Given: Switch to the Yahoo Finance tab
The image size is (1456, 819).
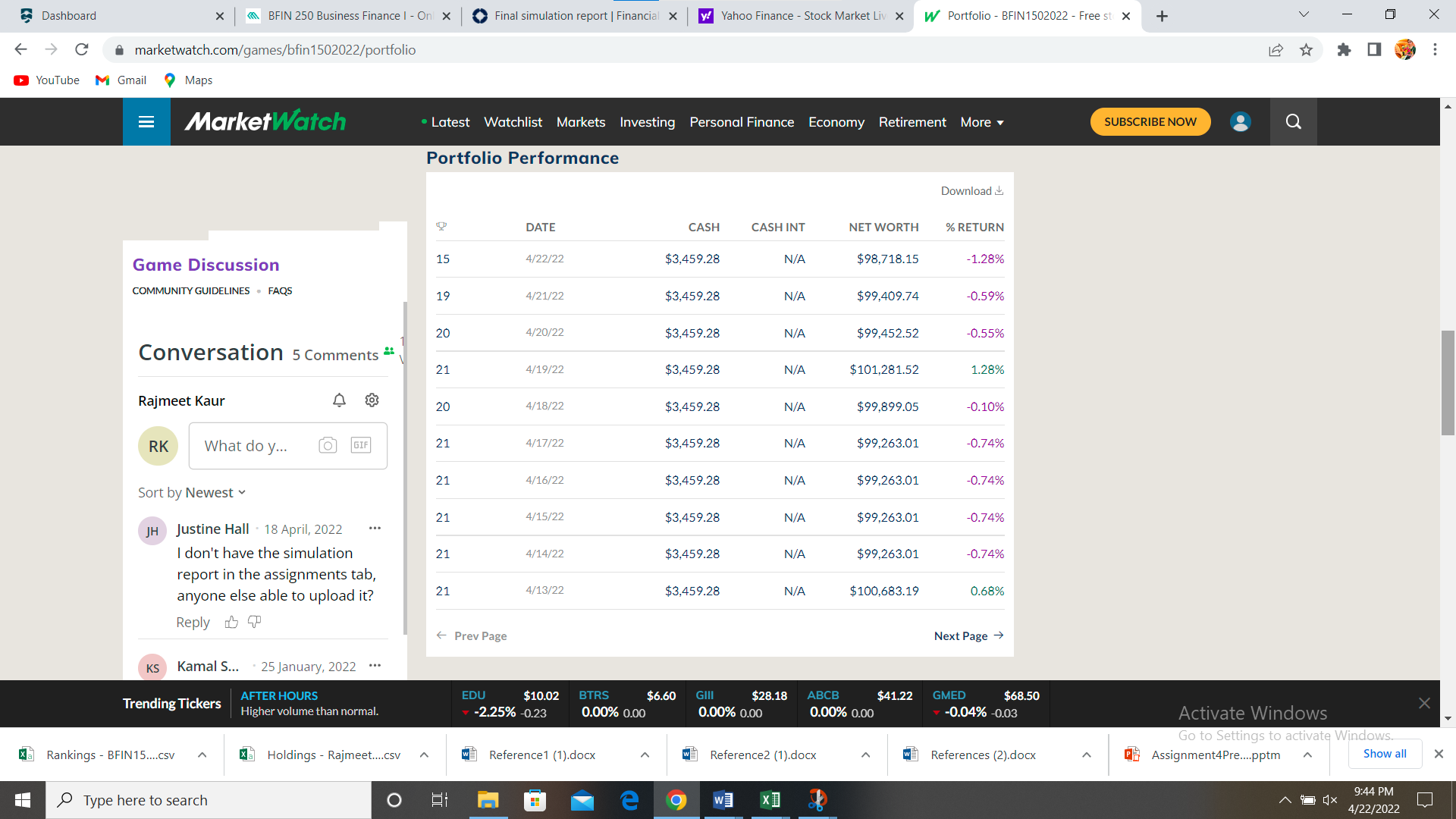Looking at the screenshot, I should click(x=802, y=16).
